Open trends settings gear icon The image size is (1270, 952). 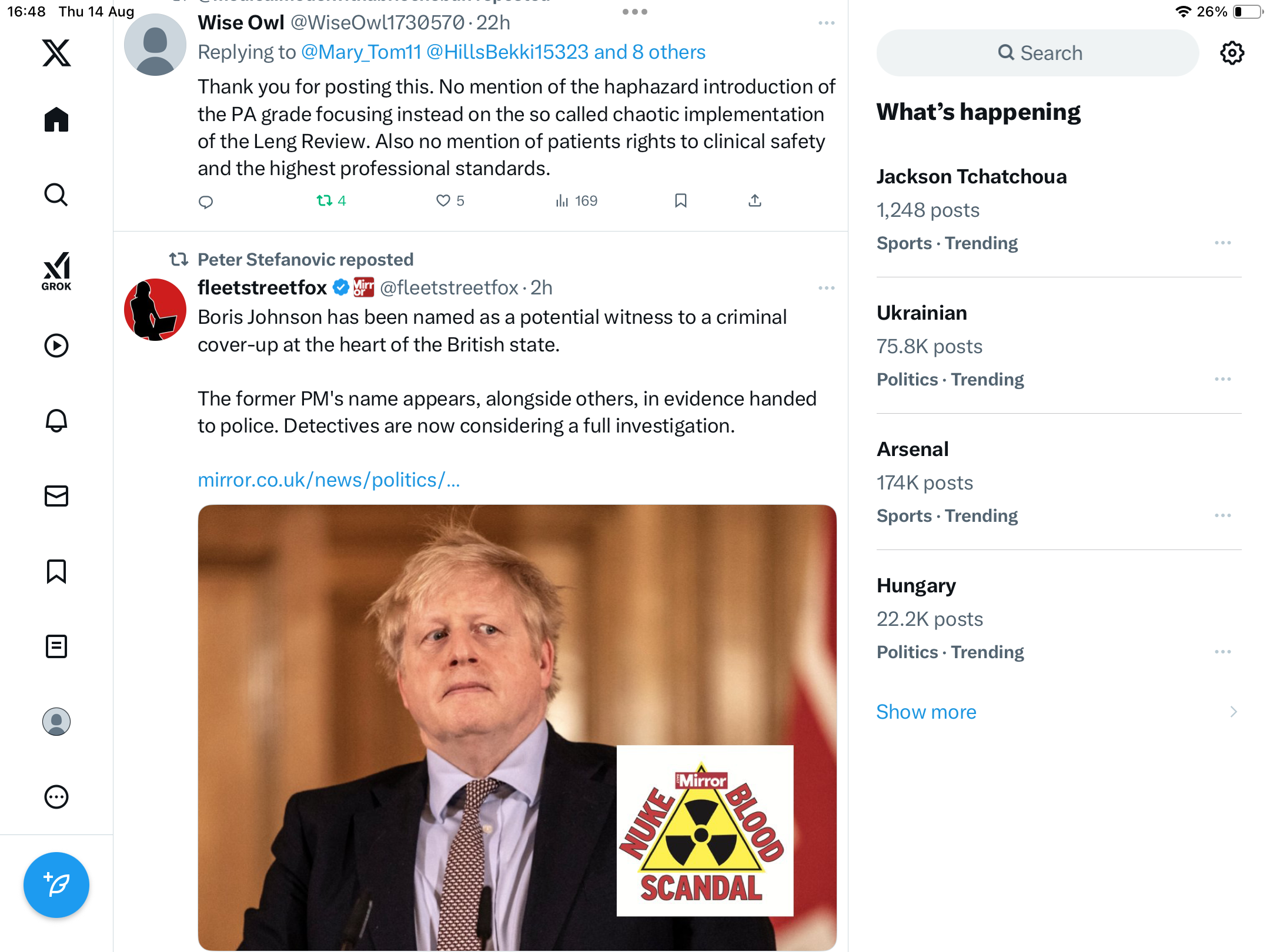(x=1232, y=53)
